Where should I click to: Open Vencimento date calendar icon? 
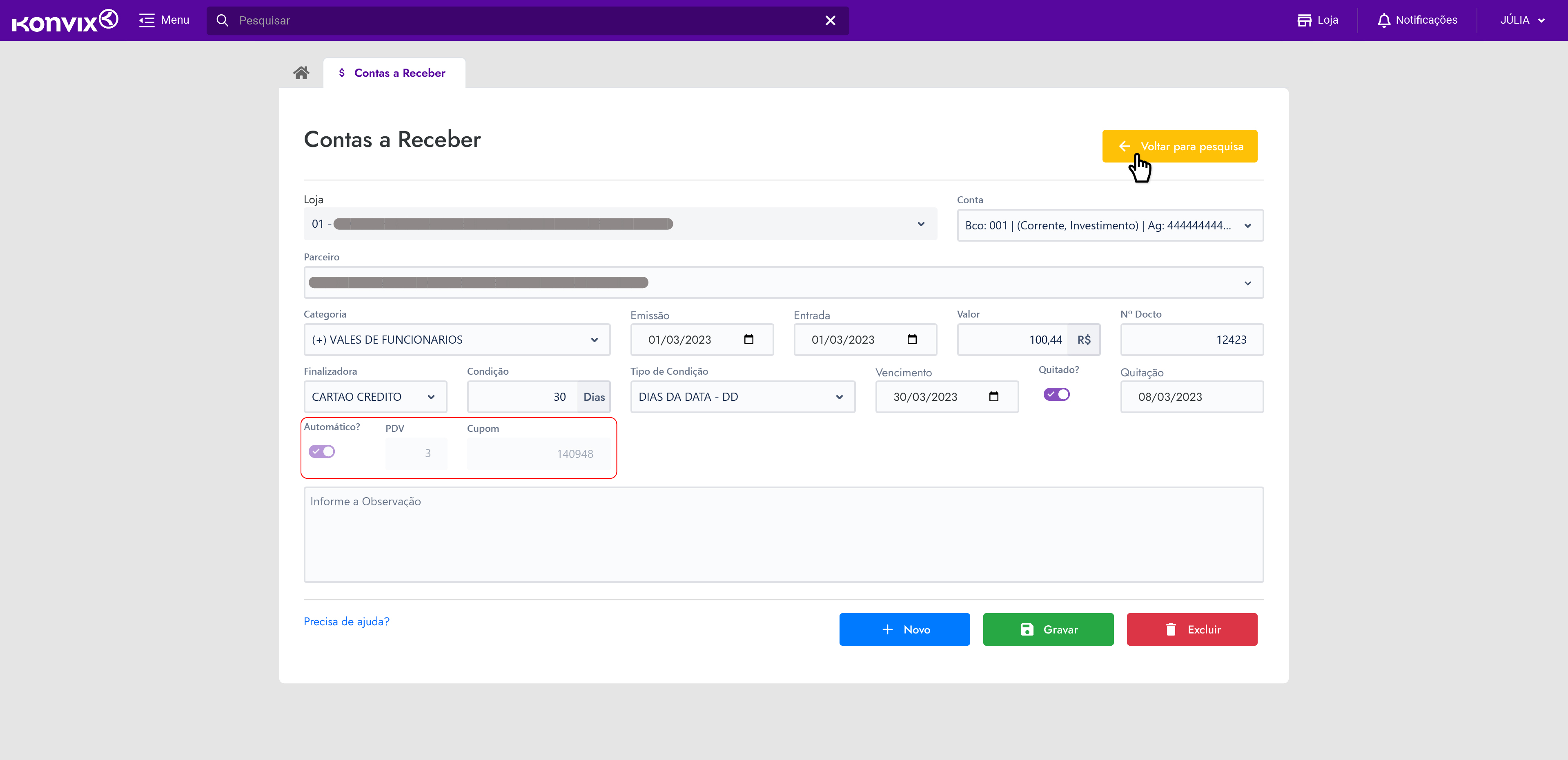tap(993, 397)
